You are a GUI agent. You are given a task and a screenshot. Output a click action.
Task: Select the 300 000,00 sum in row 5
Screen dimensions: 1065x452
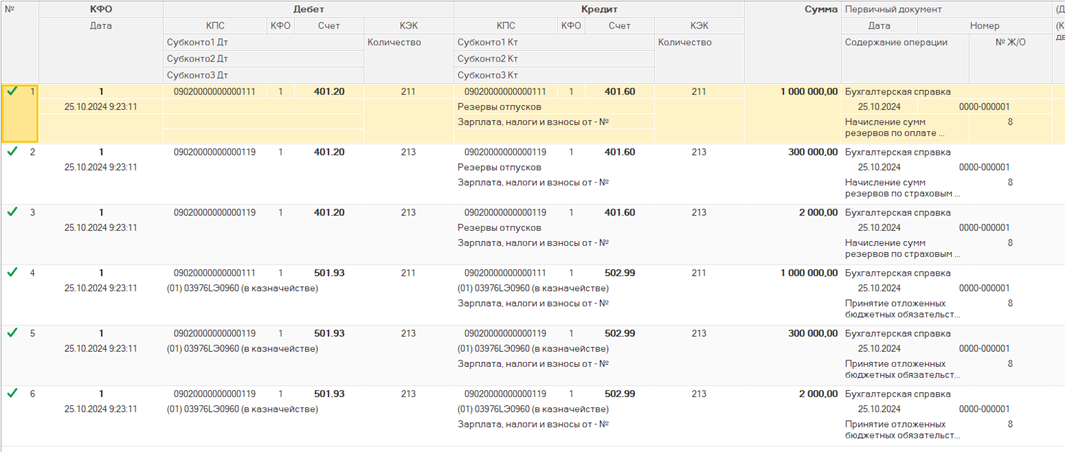pos(813,334)
